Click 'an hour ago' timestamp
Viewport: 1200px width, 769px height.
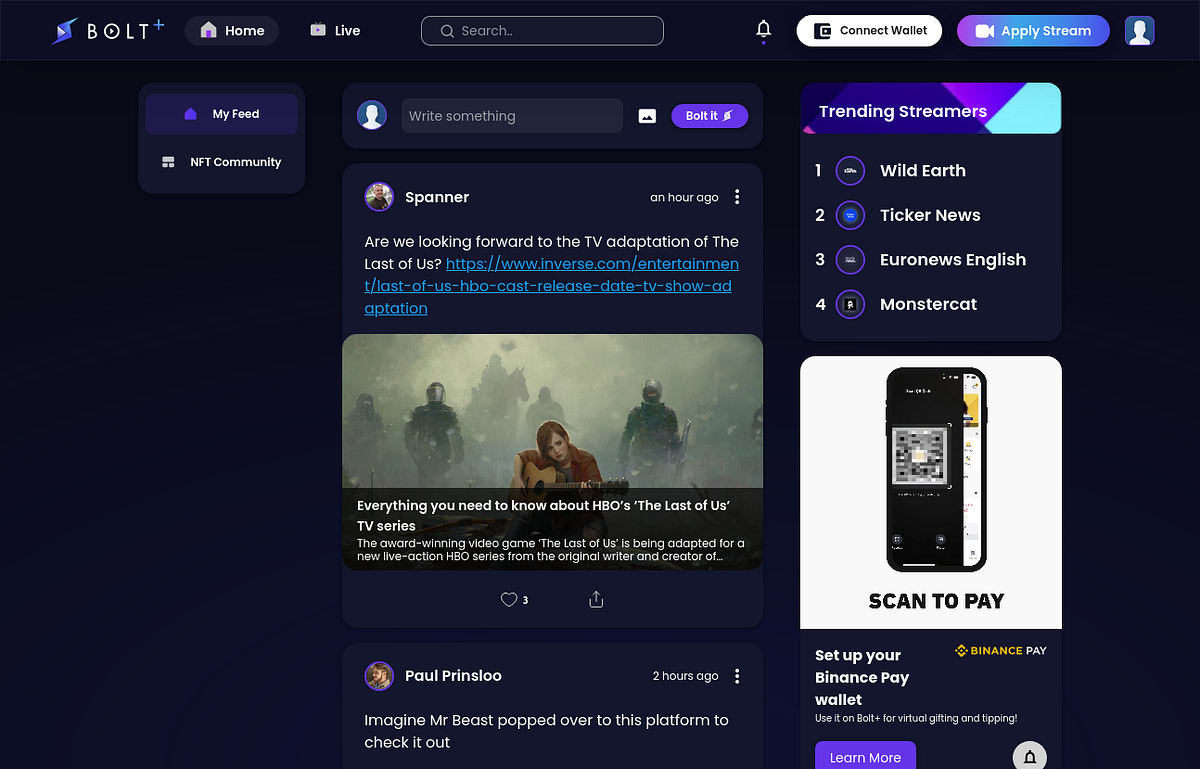pyautogui.click(x=684, y=197)
